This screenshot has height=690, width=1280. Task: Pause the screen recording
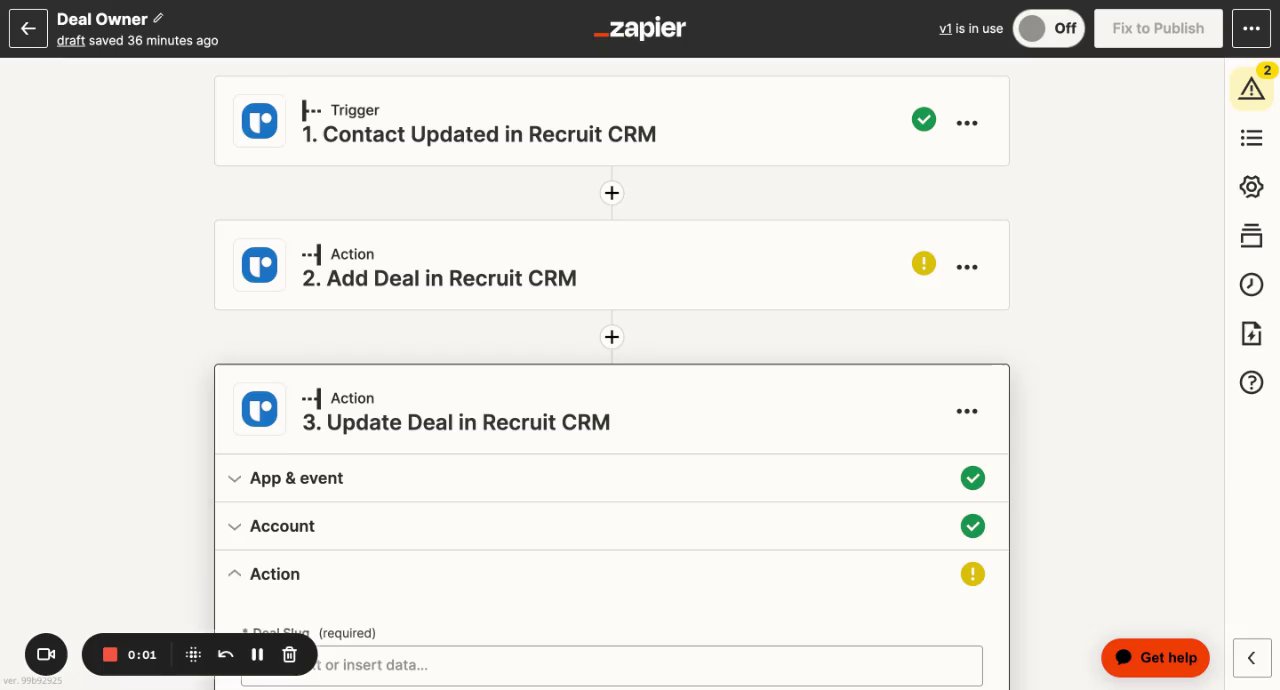point(257,655)
